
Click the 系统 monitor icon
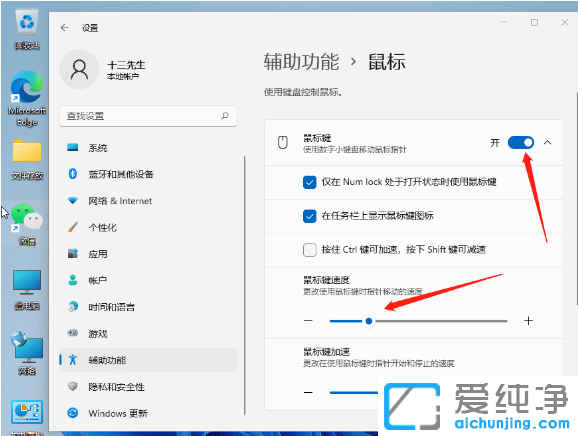click(73, 147)
